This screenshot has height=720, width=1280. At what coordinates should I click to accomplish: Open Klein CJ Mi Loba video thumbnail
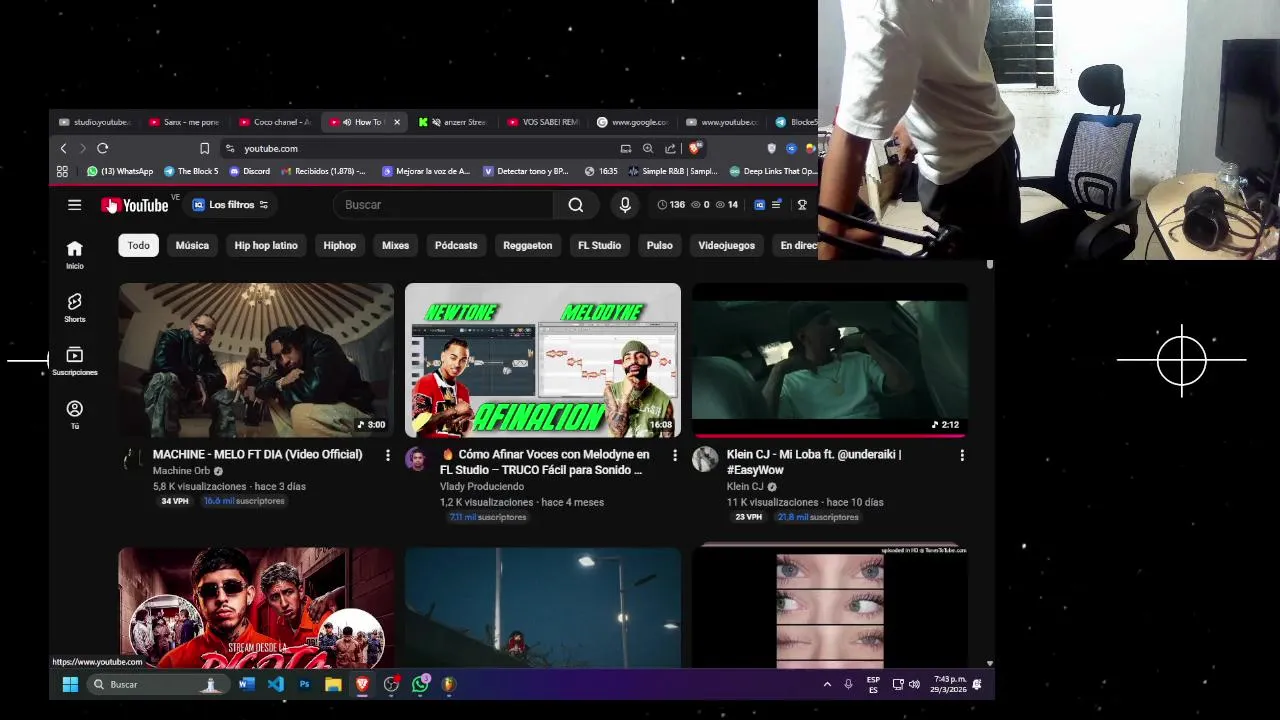tap(830, 360)
